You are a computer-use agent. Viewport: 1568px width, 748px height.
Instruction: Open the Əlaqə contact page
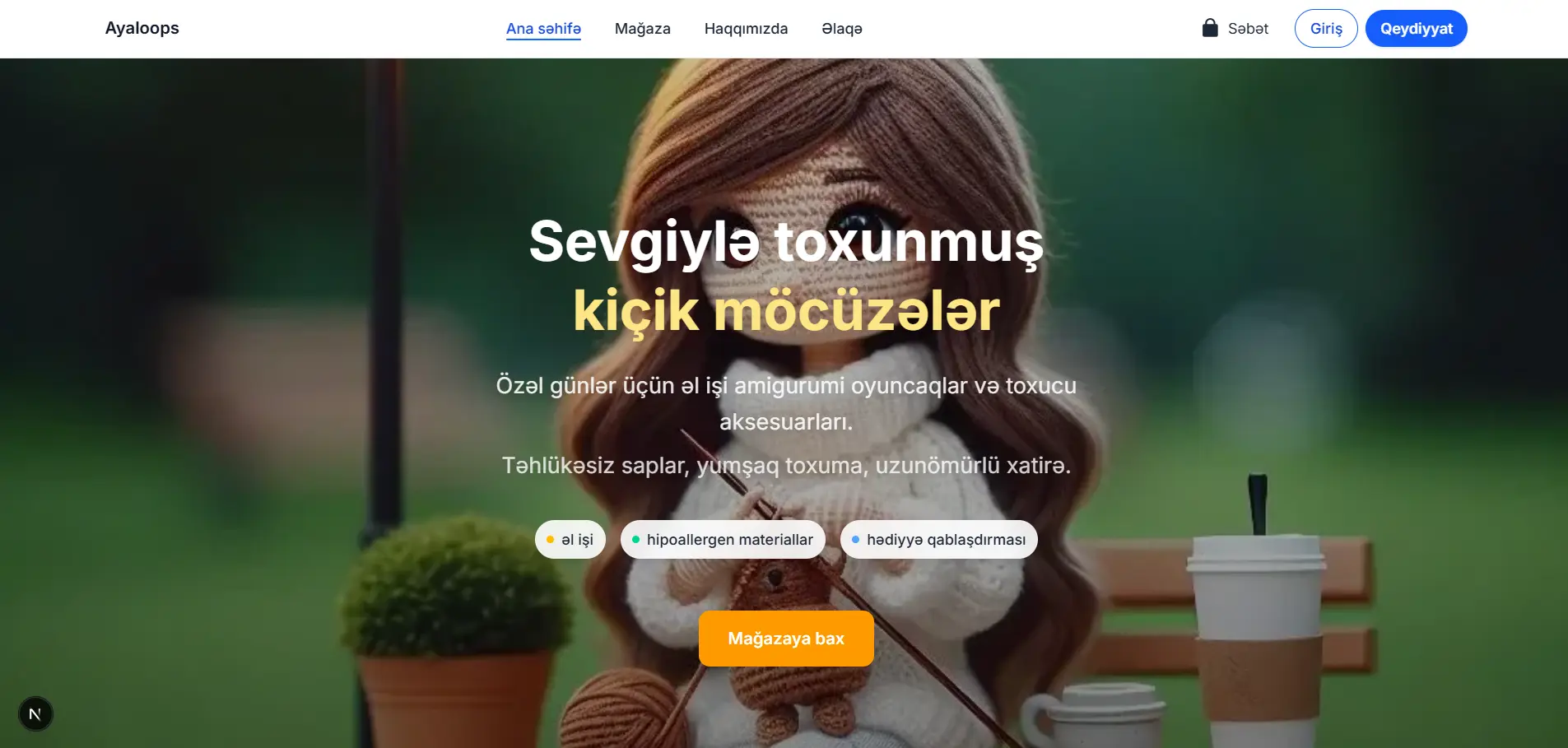[842, 29]
